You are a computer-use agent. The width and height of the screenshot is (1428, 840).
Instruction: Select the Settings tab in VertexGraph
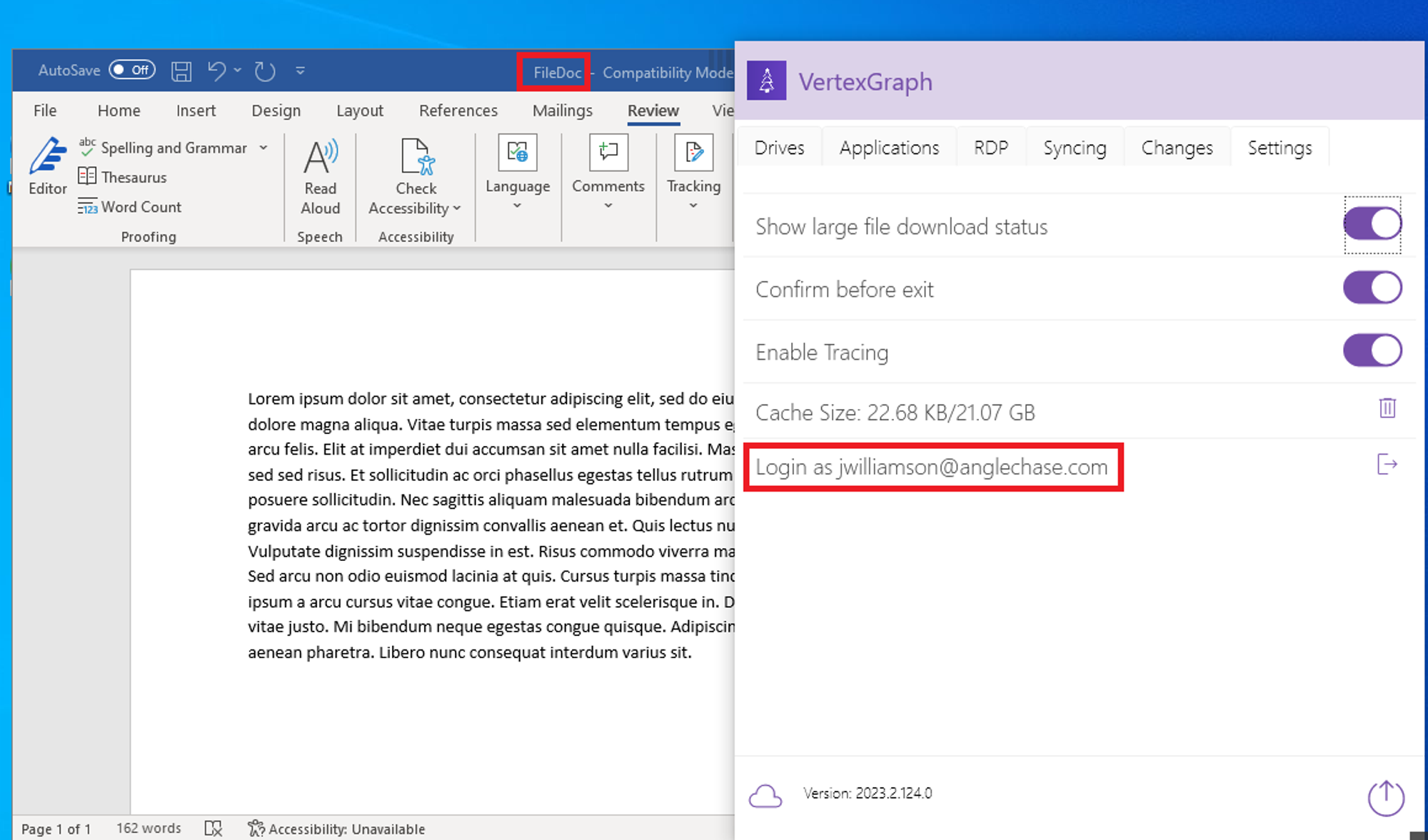(1280, 148)
